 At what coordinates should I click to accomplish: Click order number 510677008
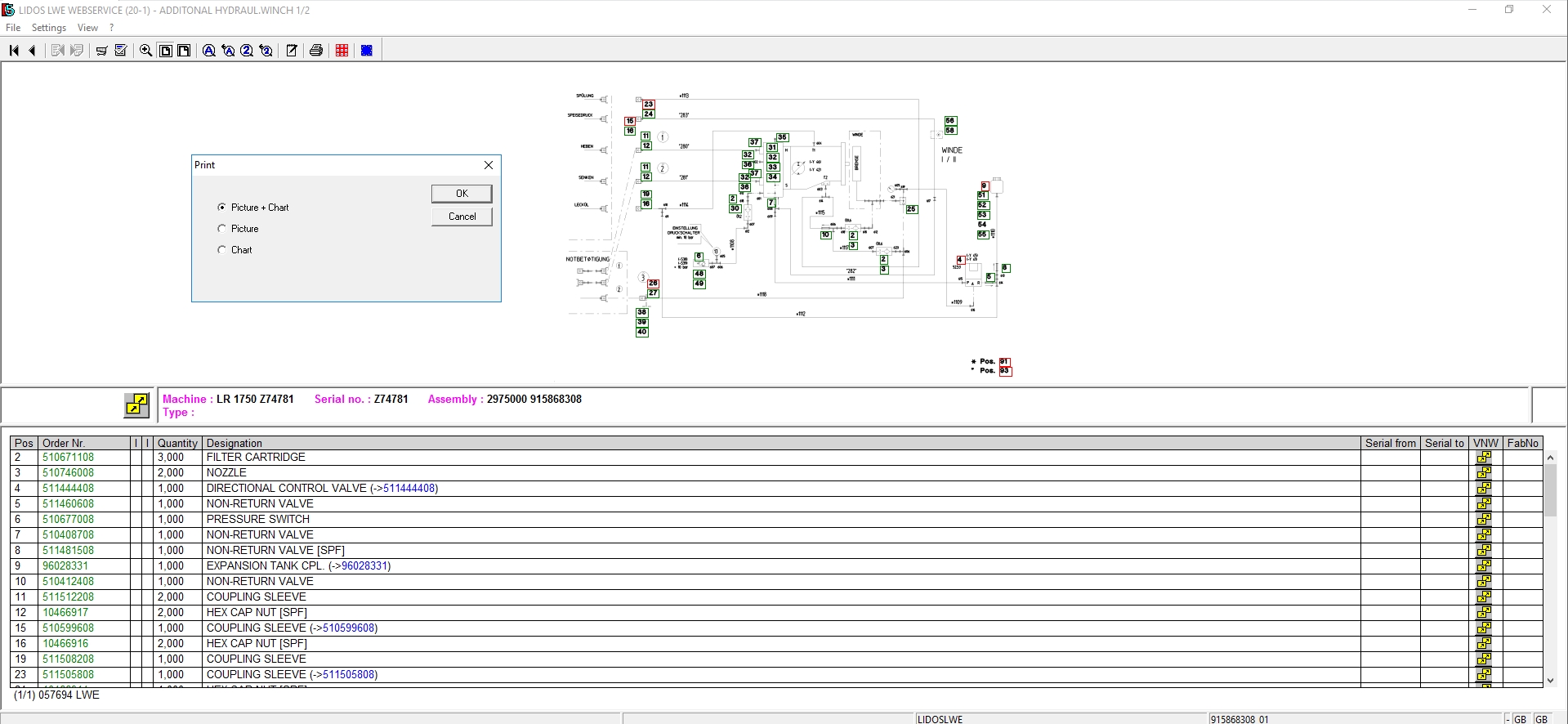coord(68,520)
